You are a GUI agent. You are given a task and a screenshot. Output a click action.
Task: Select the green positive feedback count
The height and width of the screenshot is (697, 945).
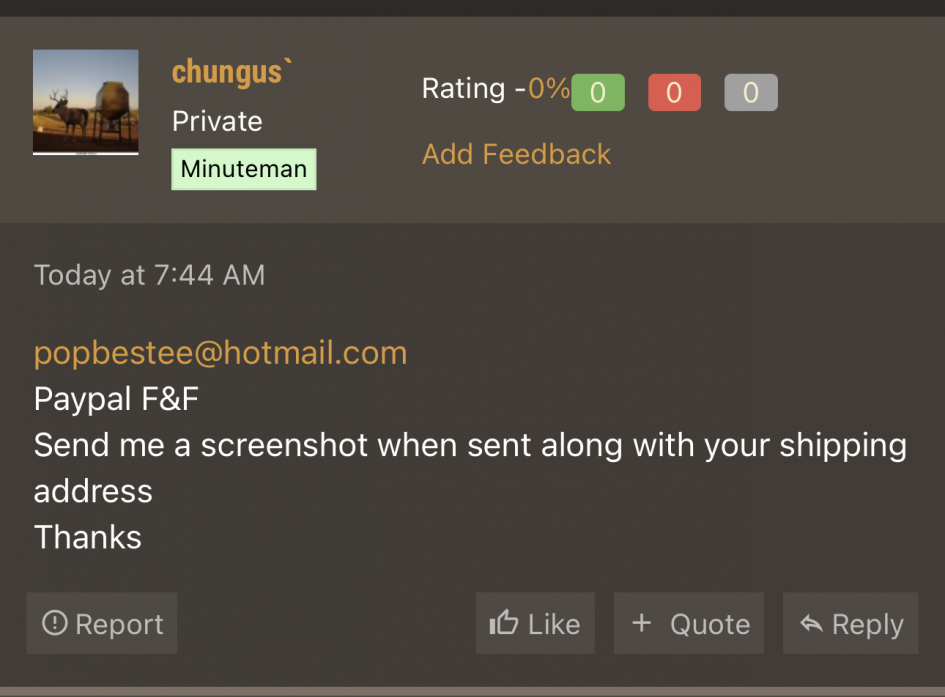point(598,92)
